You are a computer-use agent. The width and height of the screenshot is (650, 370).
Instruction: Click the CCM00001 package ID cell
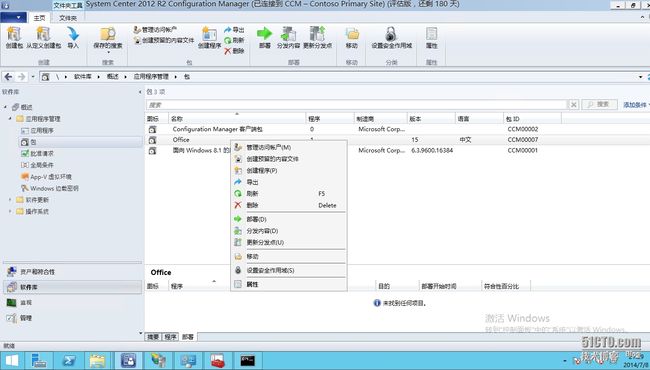tap(522, 150)
